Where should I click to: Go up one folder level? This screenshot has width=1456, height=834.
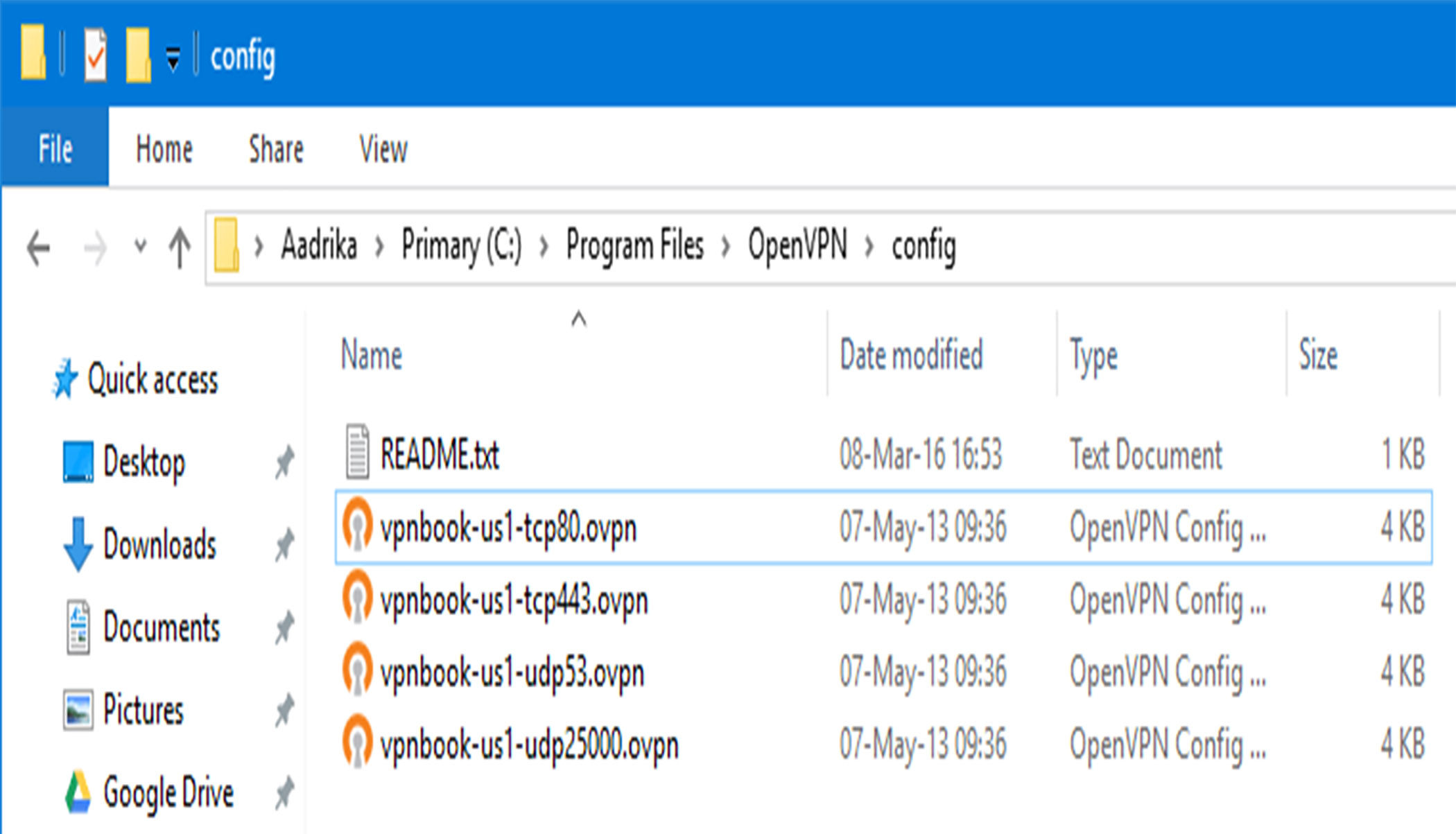click(180, 247)
